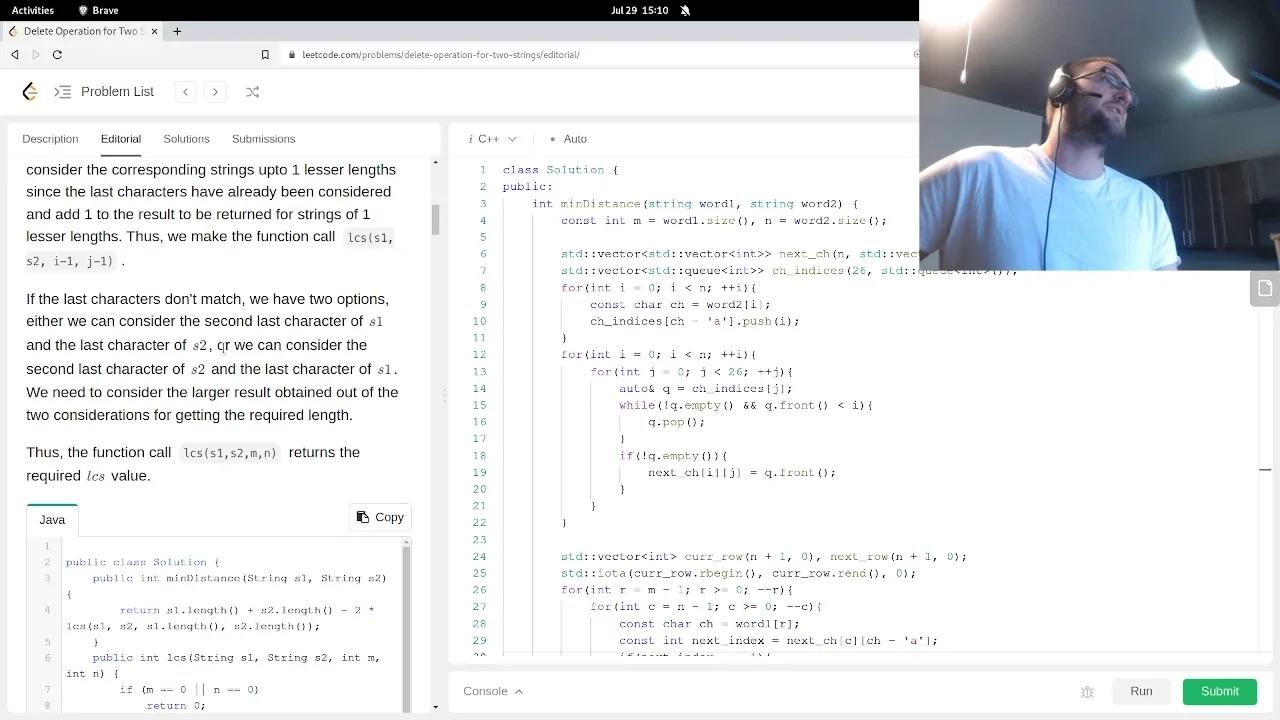
Task: Open the Problem List panel icon
Action: 63,92
